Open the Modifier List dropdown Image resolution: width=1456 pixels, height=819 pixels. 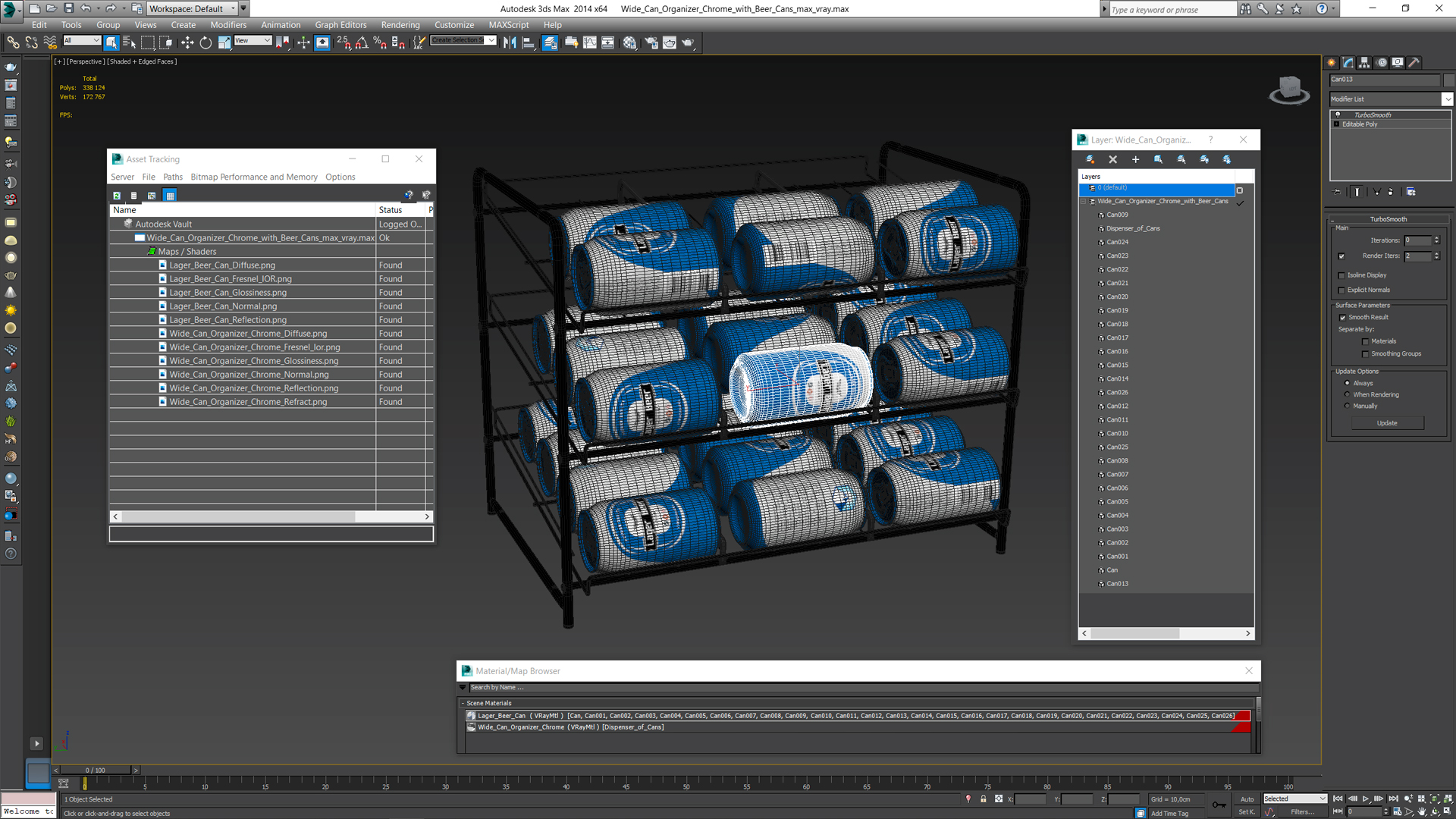1391,99
